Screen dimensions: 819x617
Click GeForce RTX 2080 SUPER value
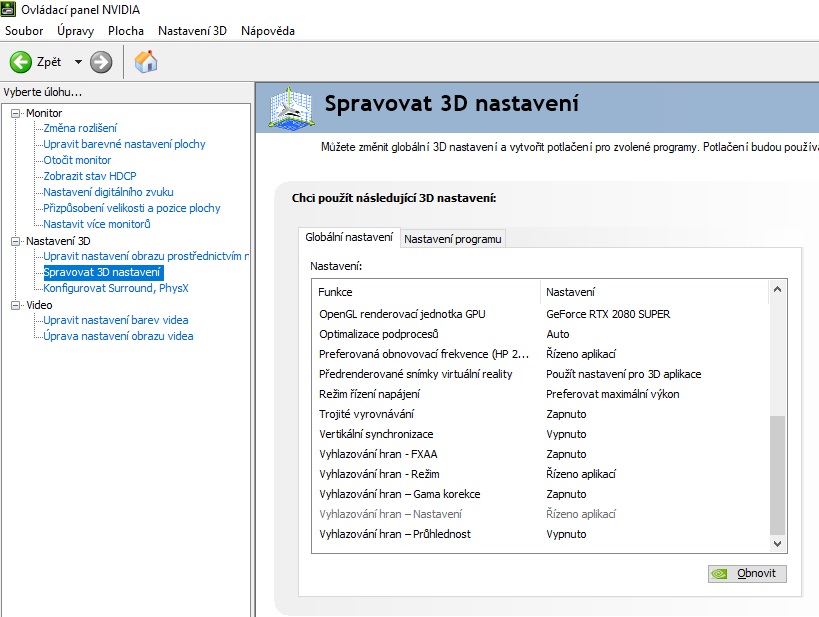click(x=608, y=314)
